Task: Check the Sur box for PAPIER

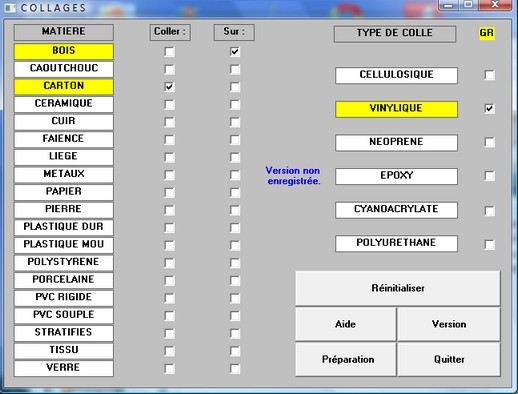Action: [x=235, y=192]
